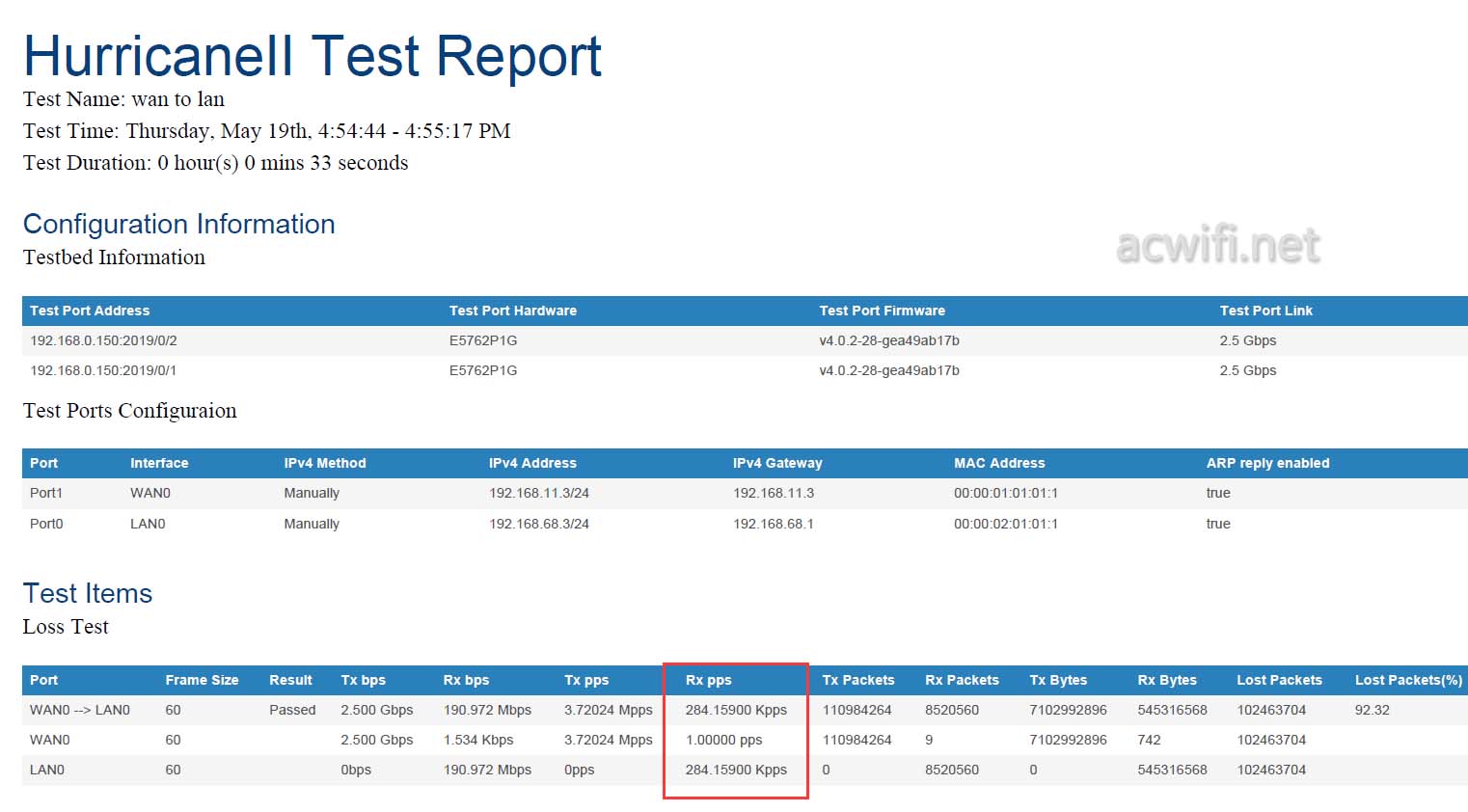Select the Port0 row cell
Image resolution: width=1468 pixels, height=812 pixels.
[46, 524]
